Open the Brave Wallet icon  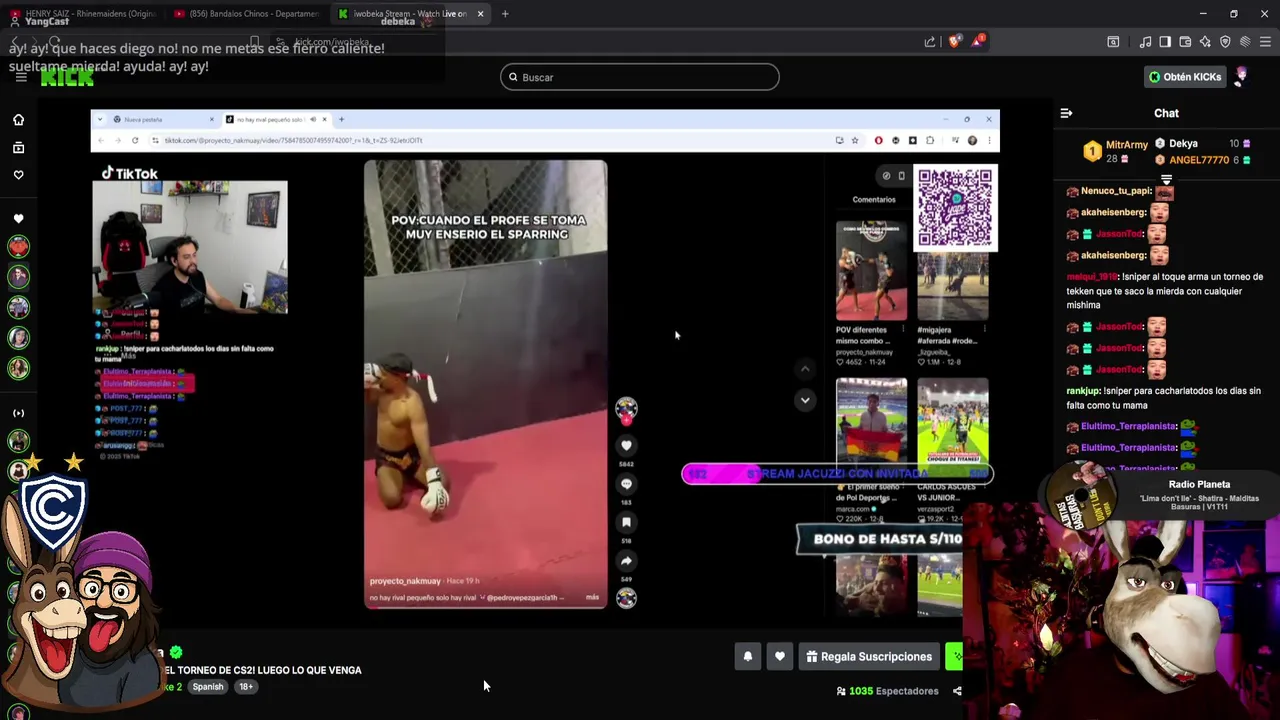1185,42
